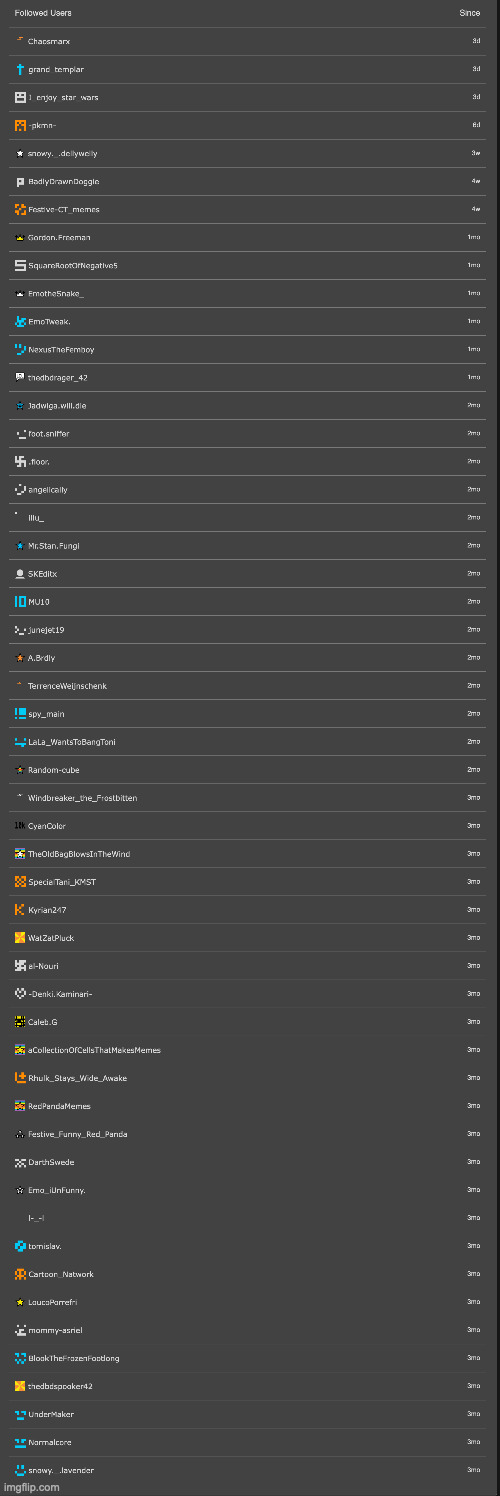Viewport: 500px width, 1496px height.
Task: Click the avatar icon next to I_enjoy_star_wars
Action: (x=20, y=97)
